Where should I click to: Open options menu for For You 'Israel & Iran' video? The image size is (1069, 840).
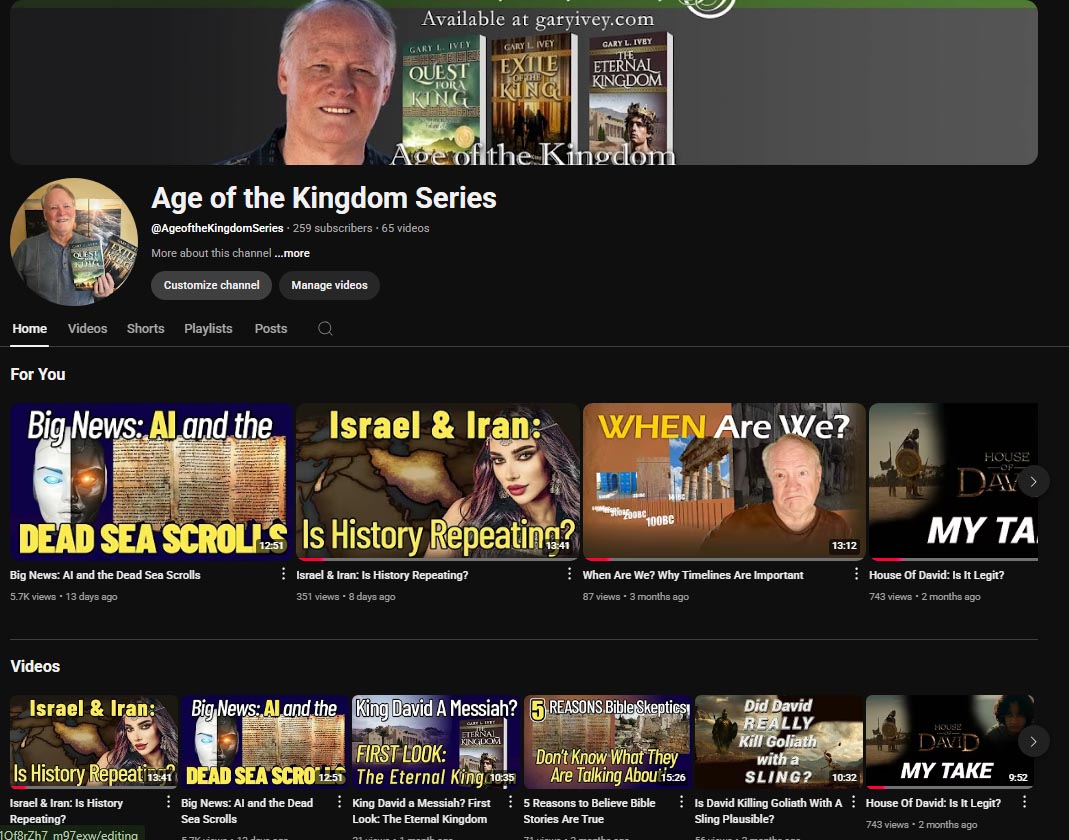570,574
